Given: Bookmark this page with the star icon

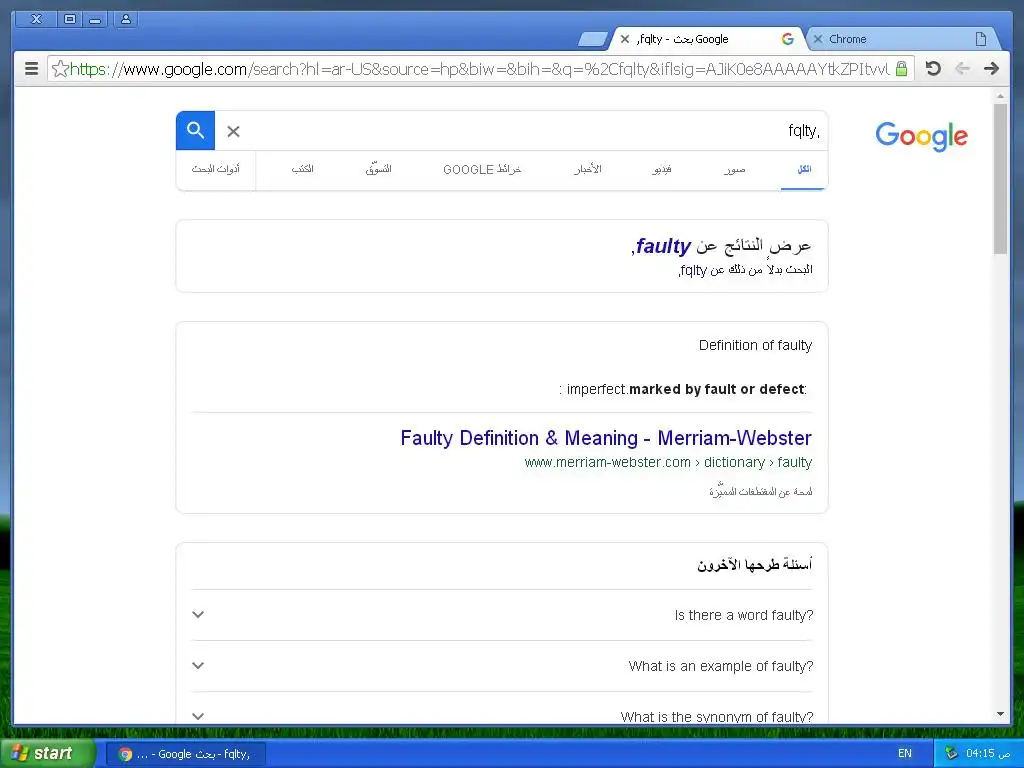Looking at the screenshot, I should [x=59, y=69].
